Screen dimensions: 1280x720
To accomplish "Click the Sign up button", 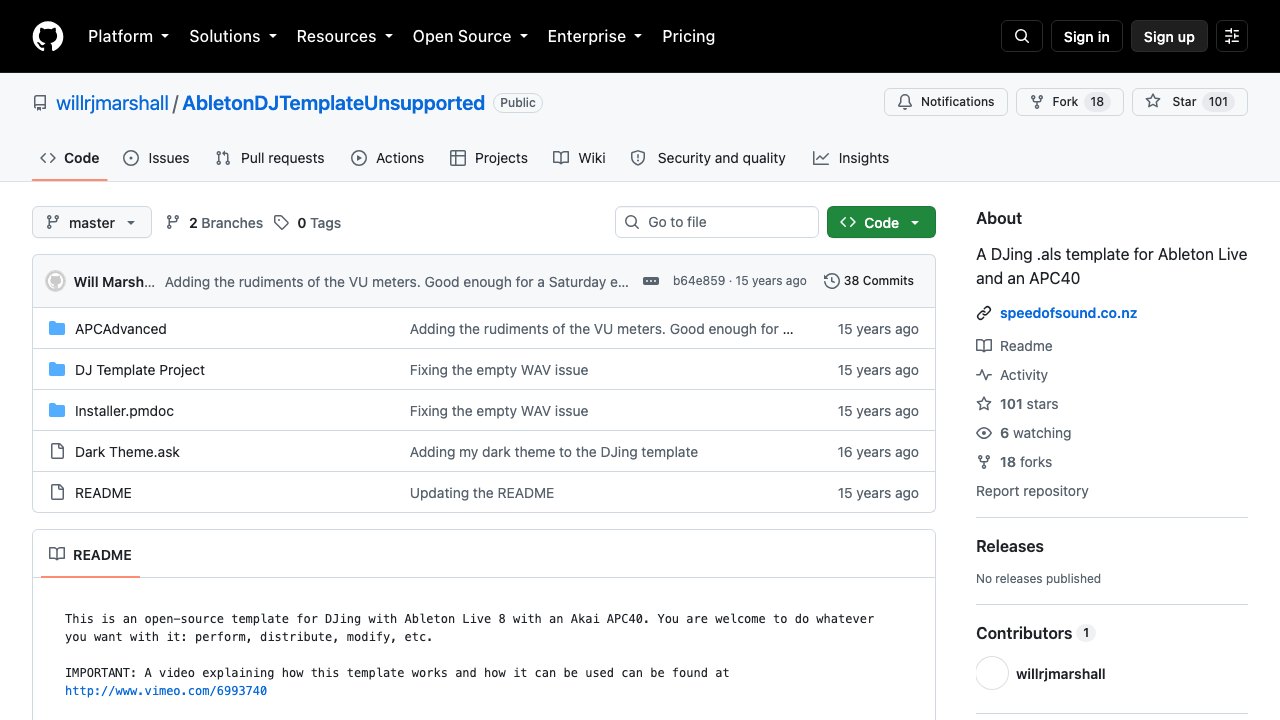I will [x=1169, y=36].
